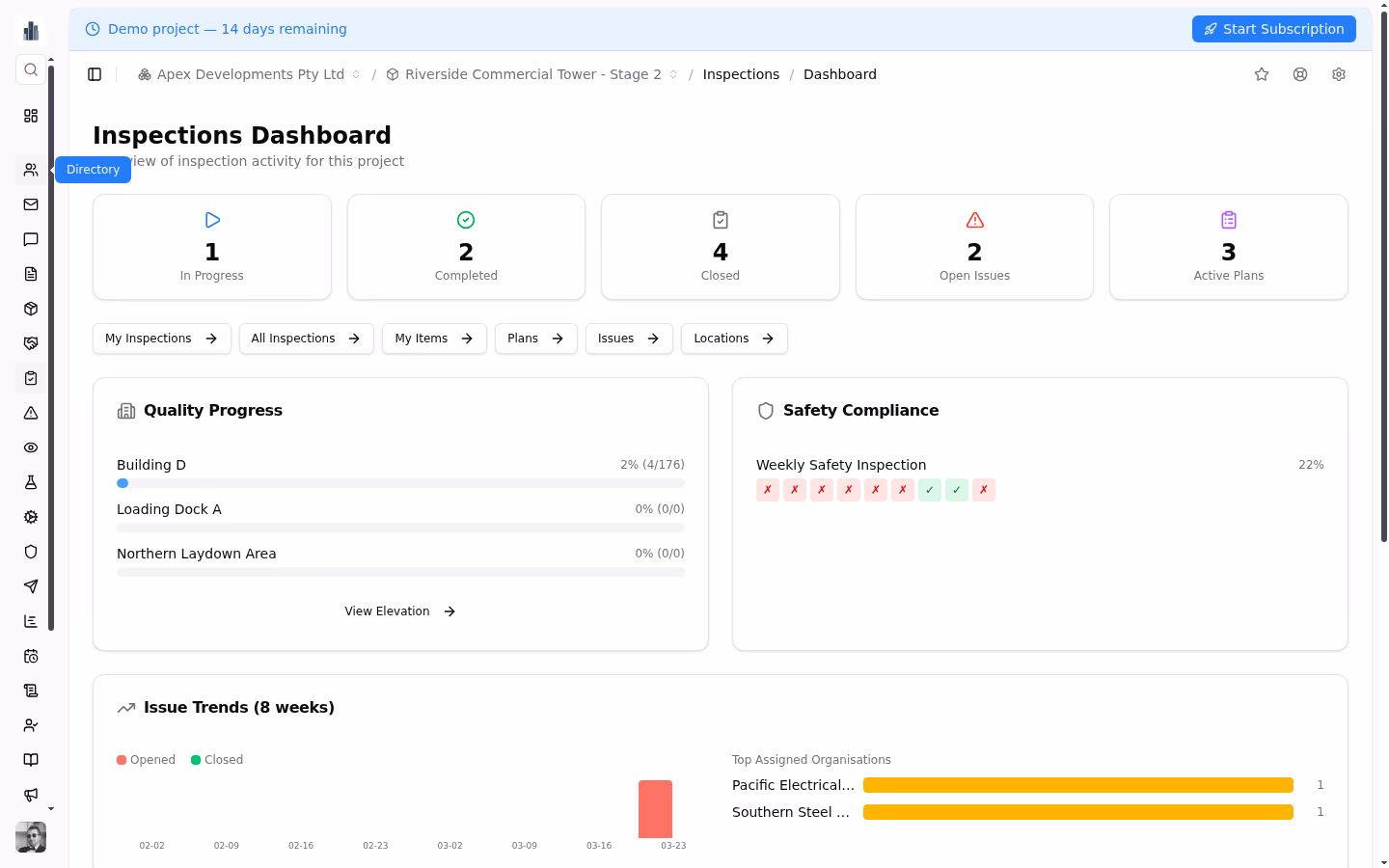Select the Dashboard breadcrumb tab
1389x868 pixels.
tap(839, 74)
